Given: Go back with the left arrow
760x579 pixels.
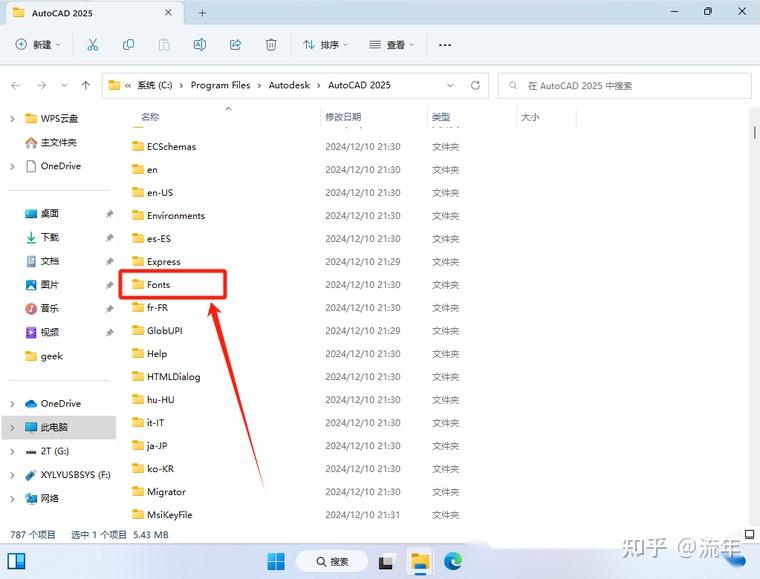Looking at the screenshot, I should pos(16,86).
